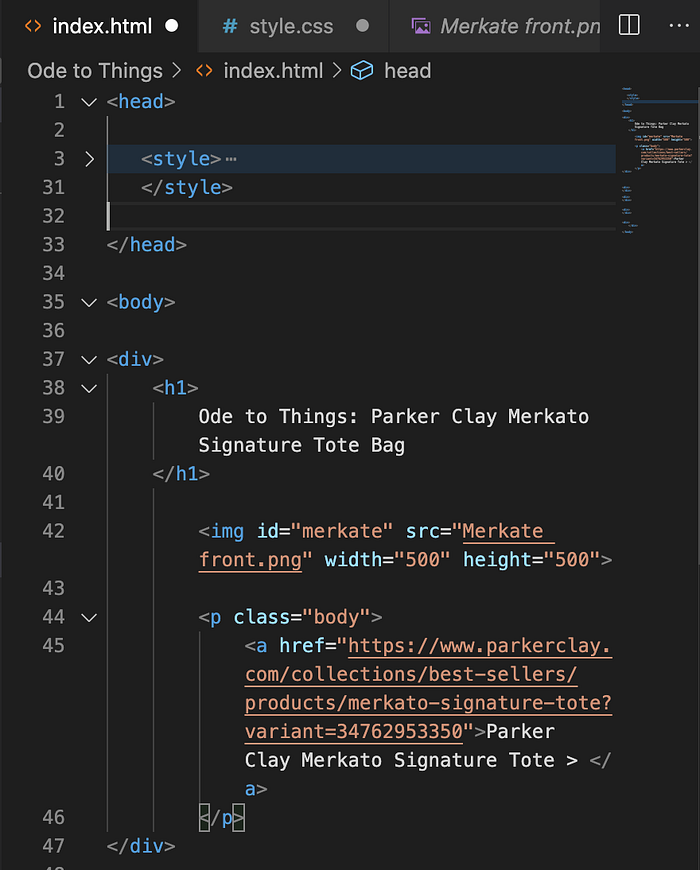The image size is (700, 870).
Task: Click the CSS hash icon in style.css tab
Action: [x=230, y=26]
